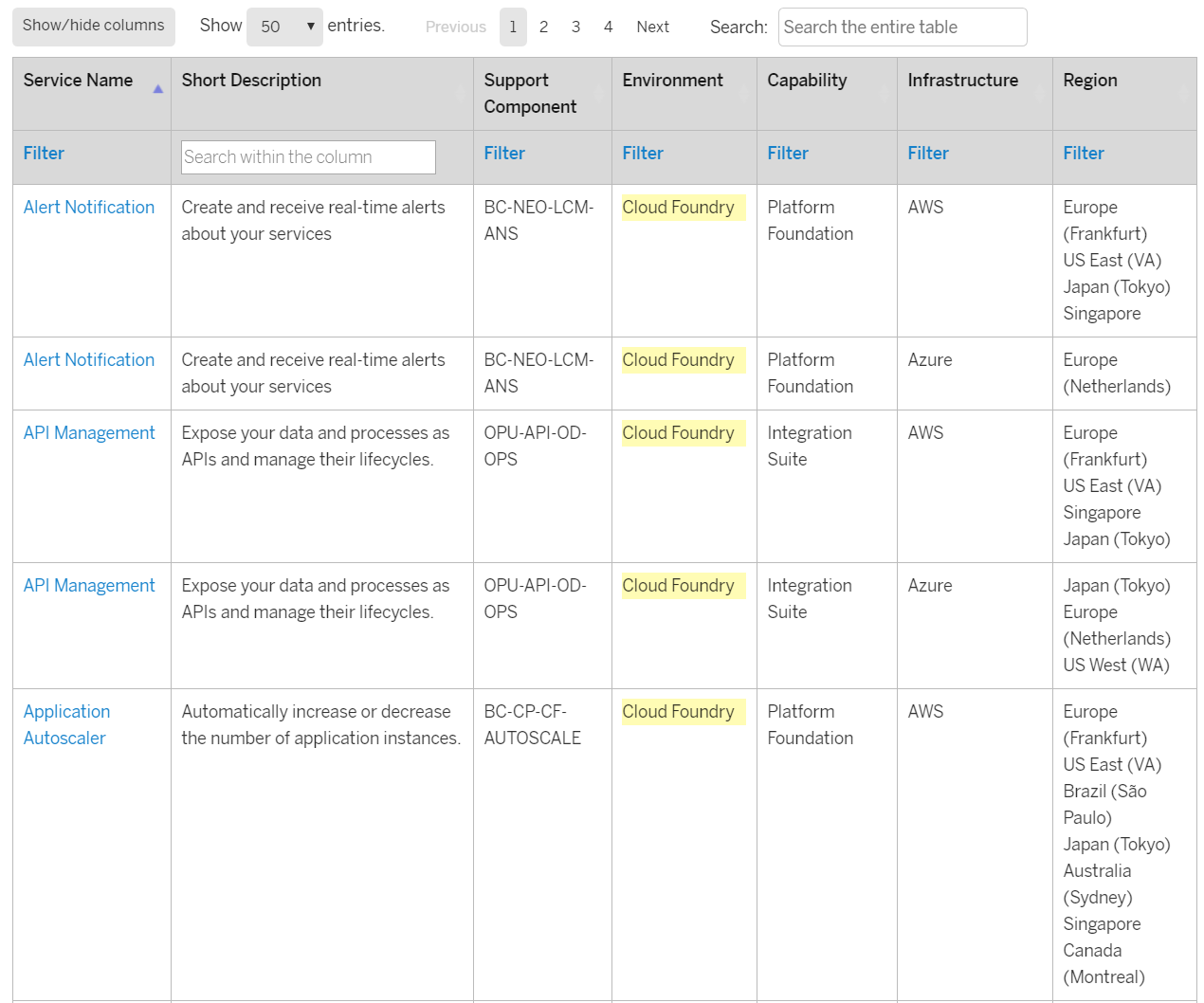Focus the Search within the column field
Screen dimensions: 1204x1003
308,157
